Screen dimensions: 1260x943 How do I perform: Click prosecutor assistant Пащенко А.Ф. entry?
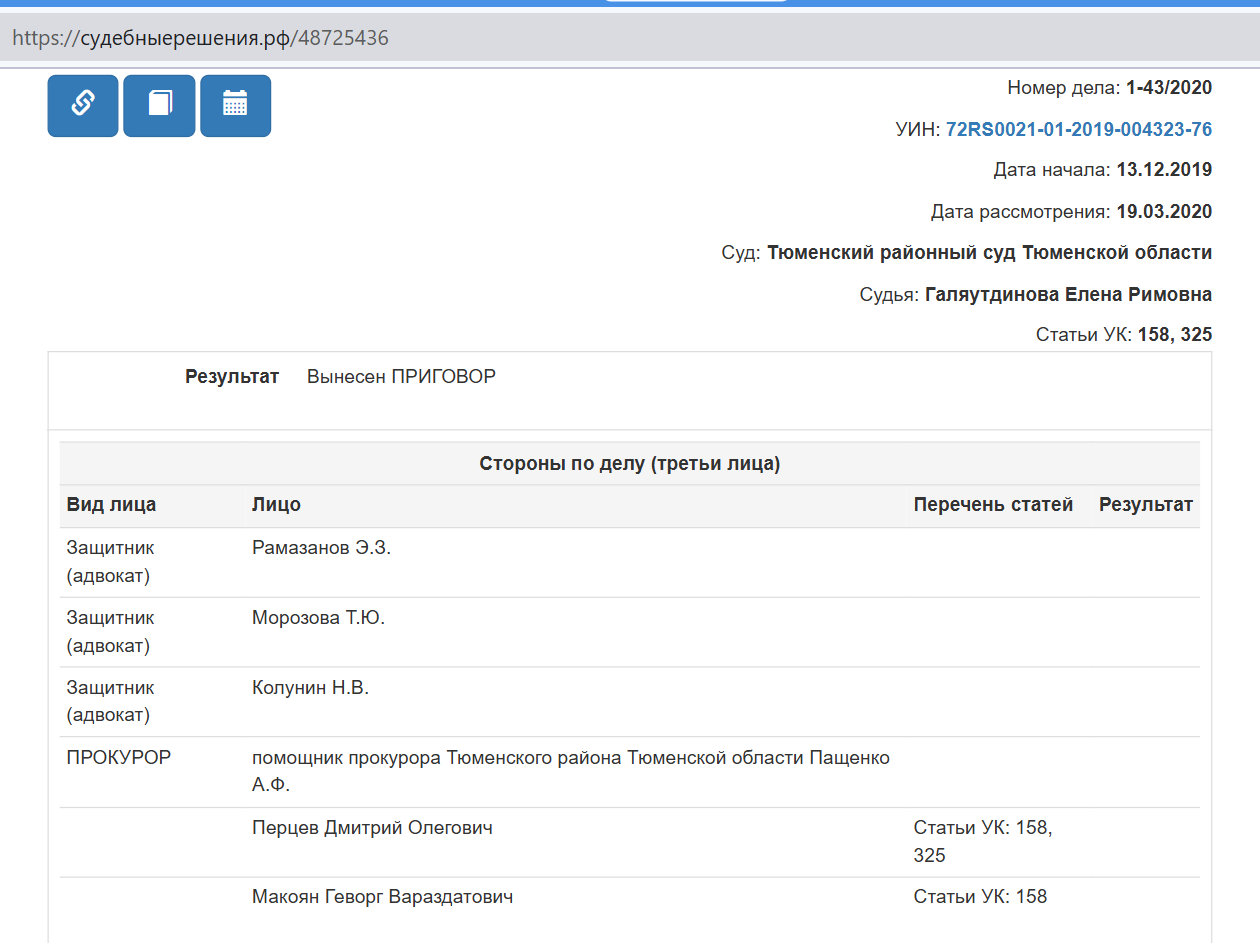click(x=571, y=772)
